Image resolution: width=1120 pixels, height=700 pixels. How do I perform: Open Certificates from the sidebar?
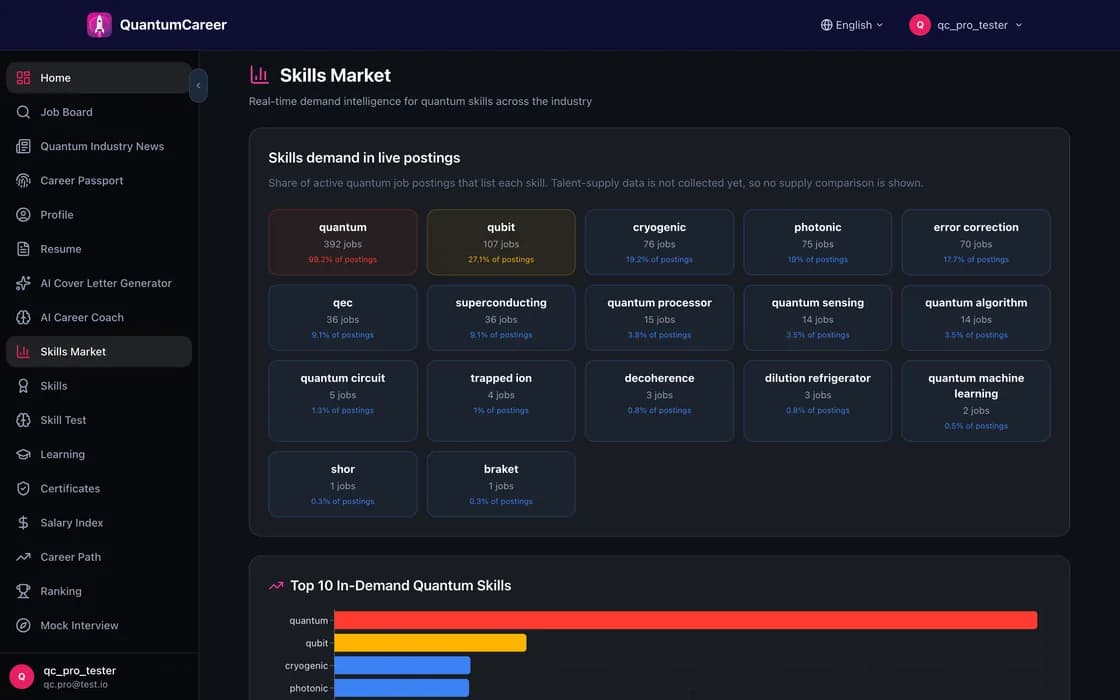pyautogui.click(x=99, y=489)
